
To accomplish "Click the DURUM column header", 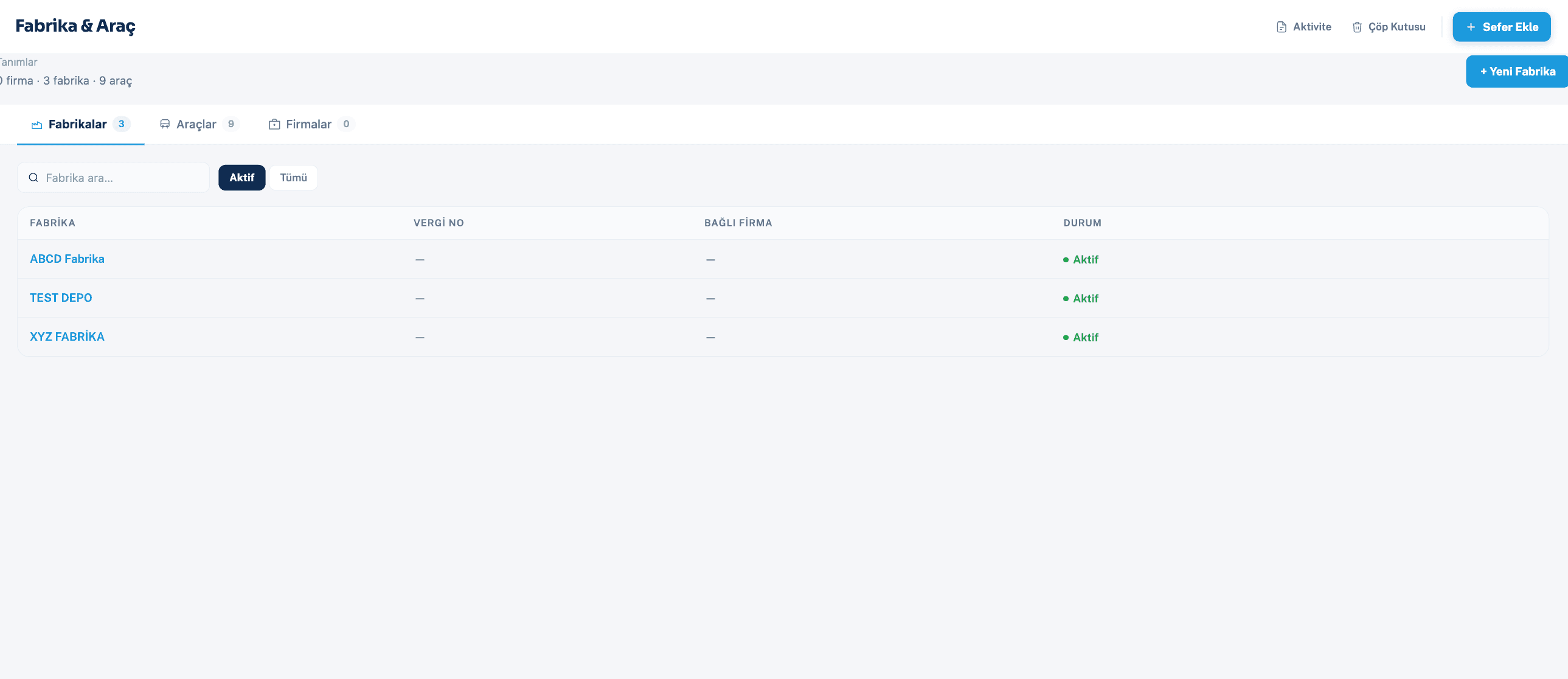I will point(1082,223).
